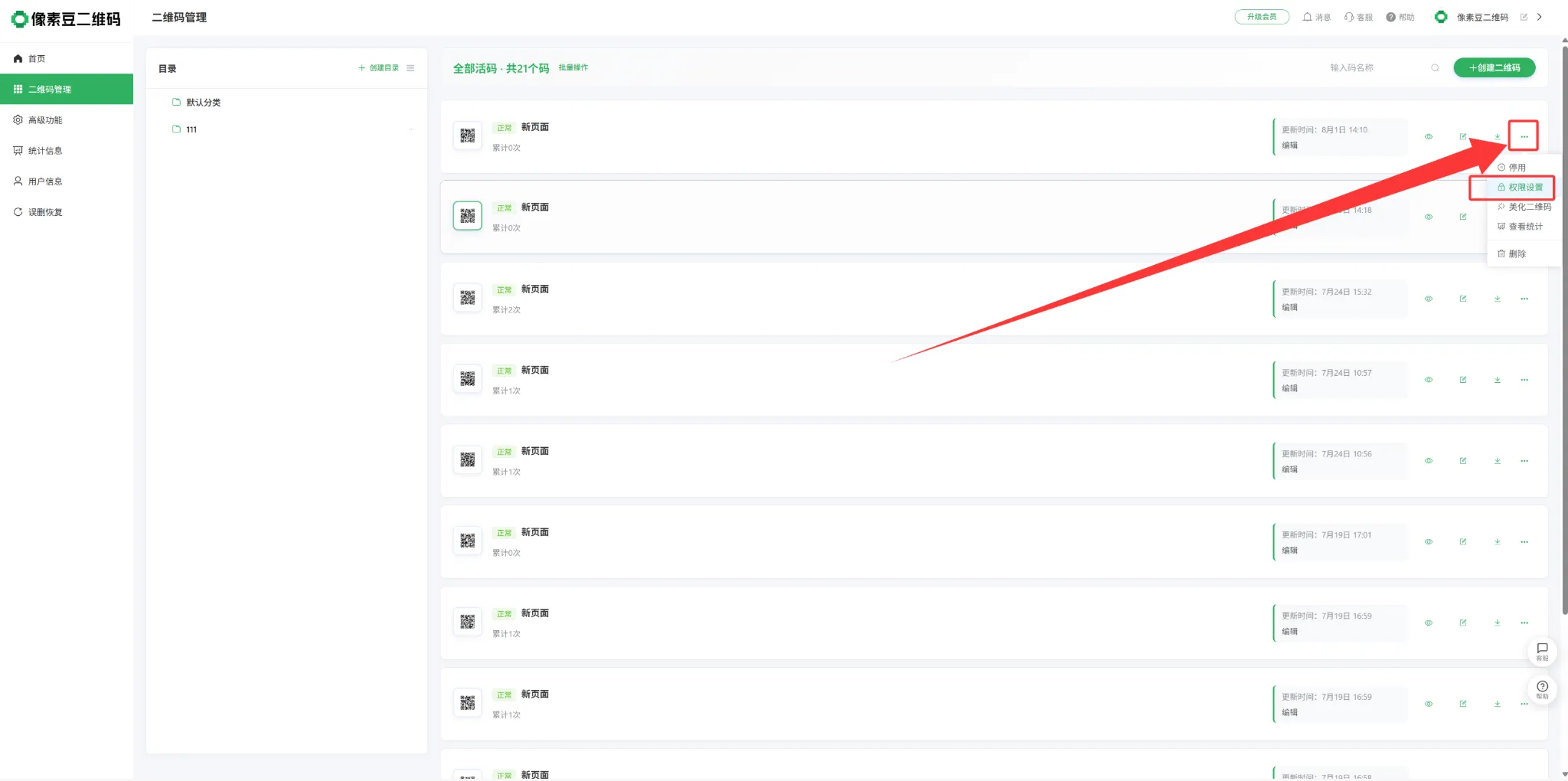Image resolution: width=1568 pixels, height=781 pixels.
Task: Open the QR thumbnail of the 8月1日 14:10 code
Action: coord(468,136)
